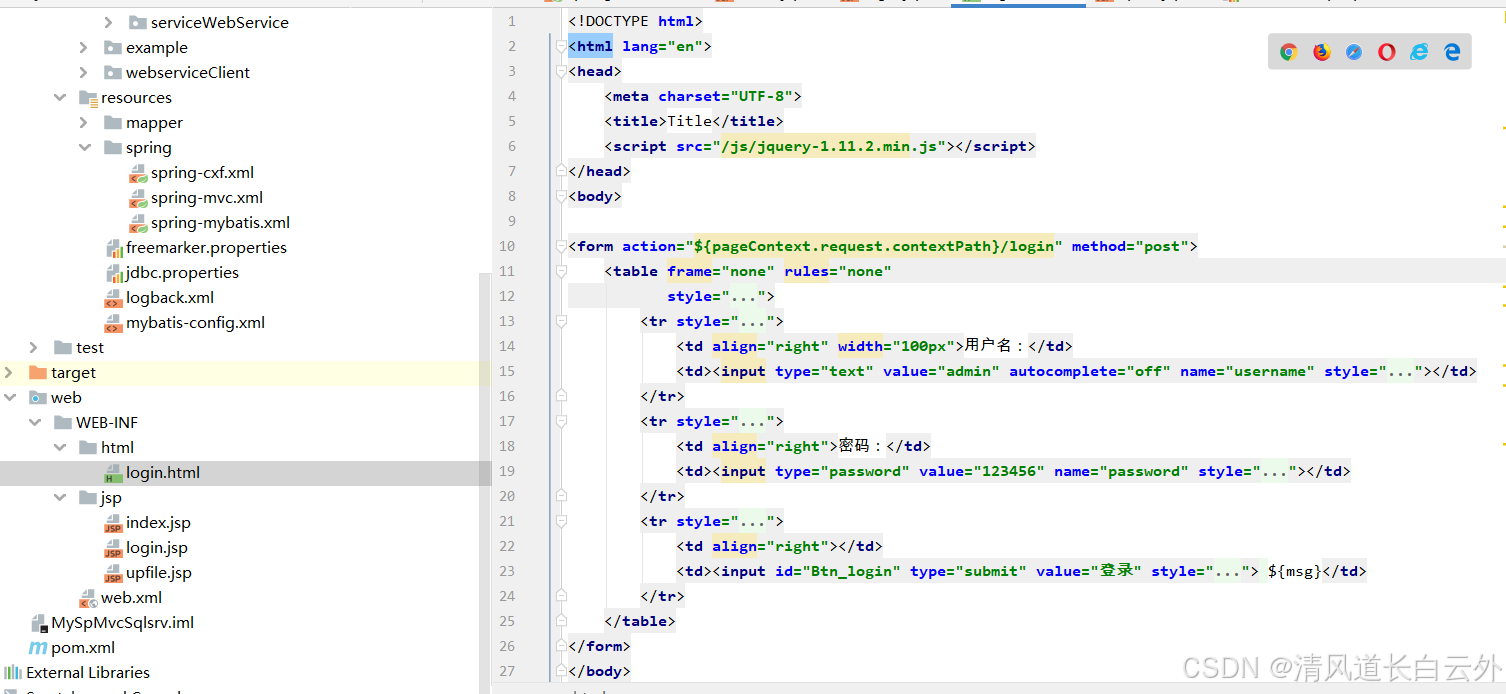1506x694 pixels.
Task: Open page preview in Chrome browser icon
Action: pos(1288,52)
